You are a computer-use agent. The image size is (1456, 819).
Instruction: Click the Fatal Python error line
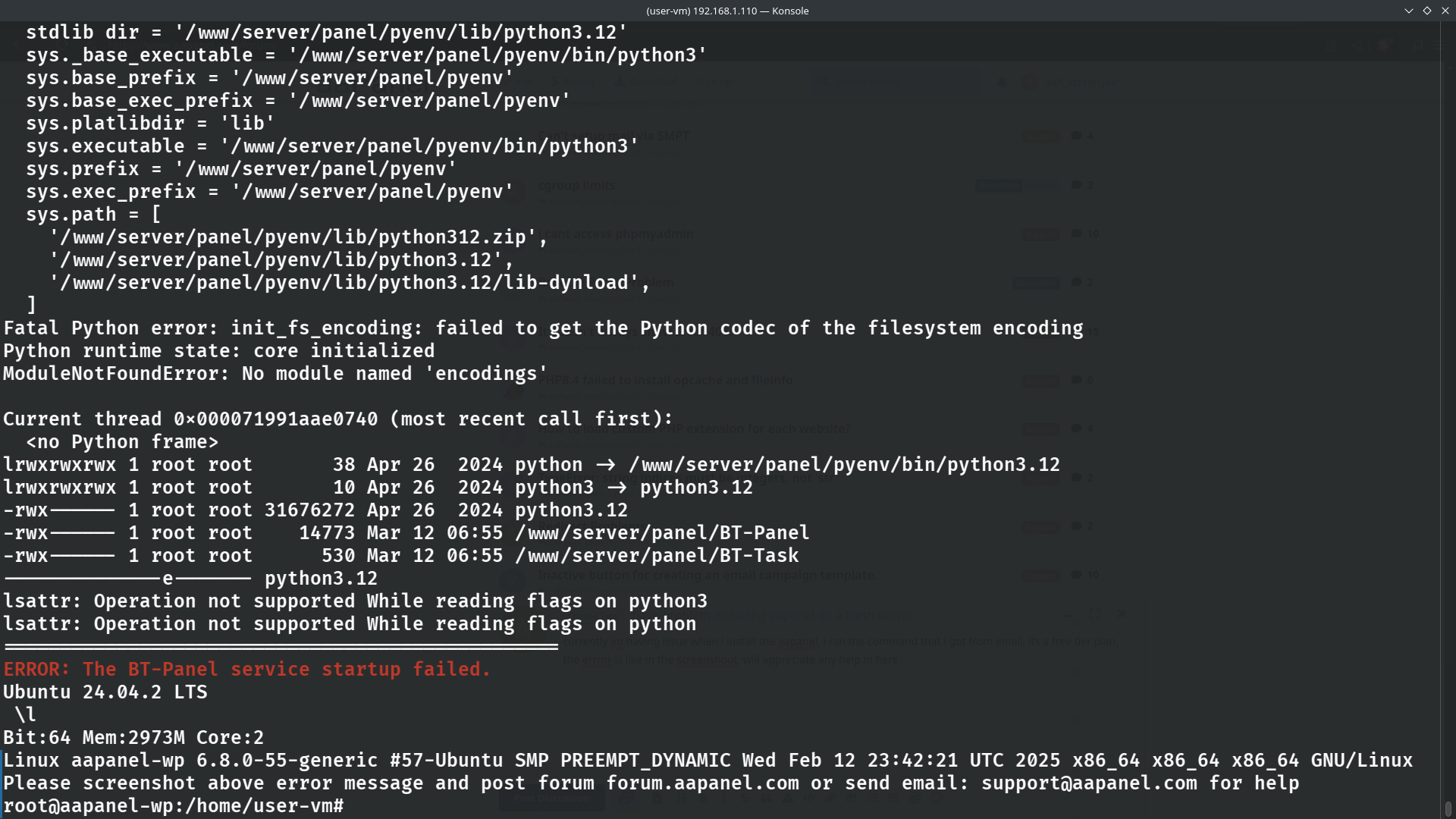coord(543,328)
